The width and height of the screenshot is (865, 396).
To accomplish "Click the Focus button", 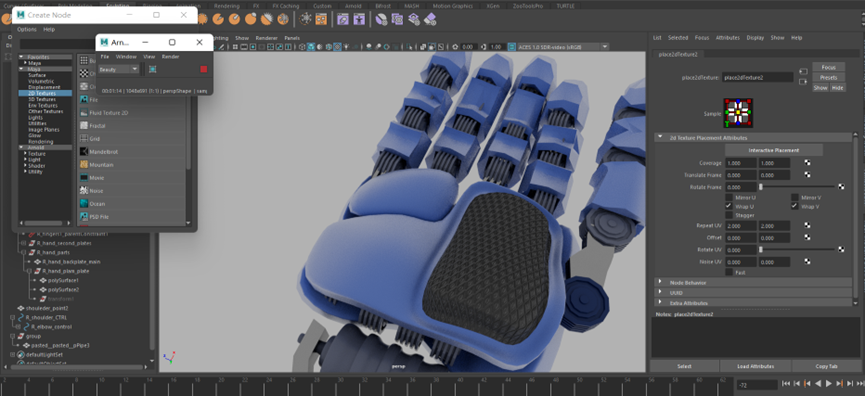I will [829, 67].
